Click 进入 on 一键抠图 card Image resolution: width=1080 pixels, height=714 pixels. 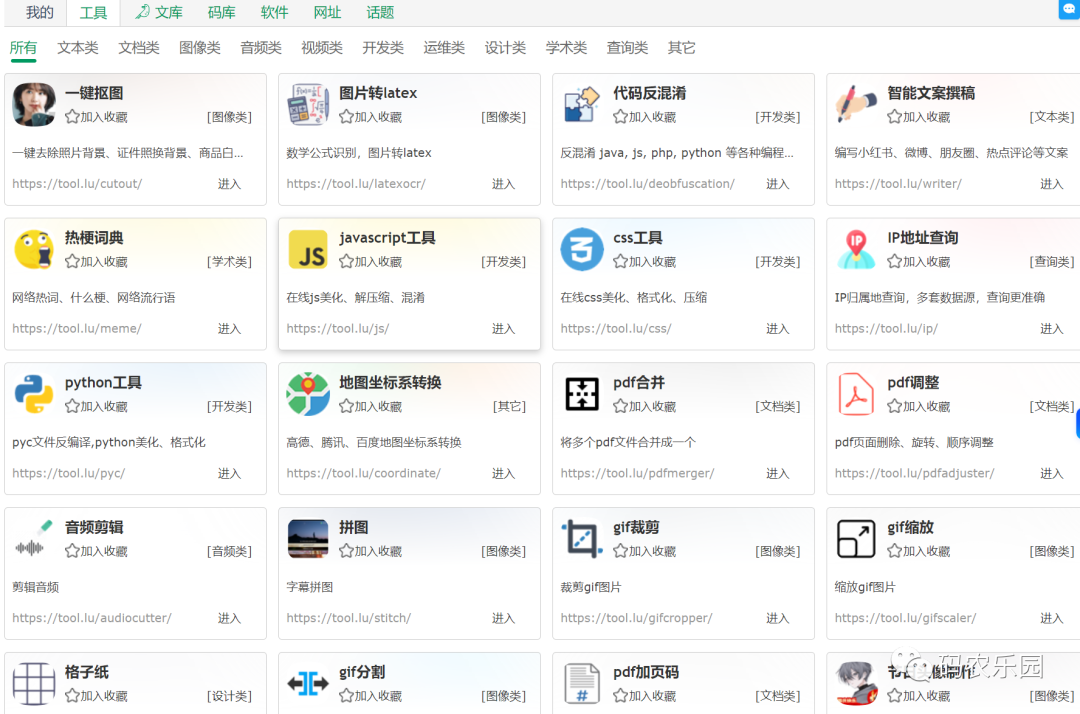229,184
